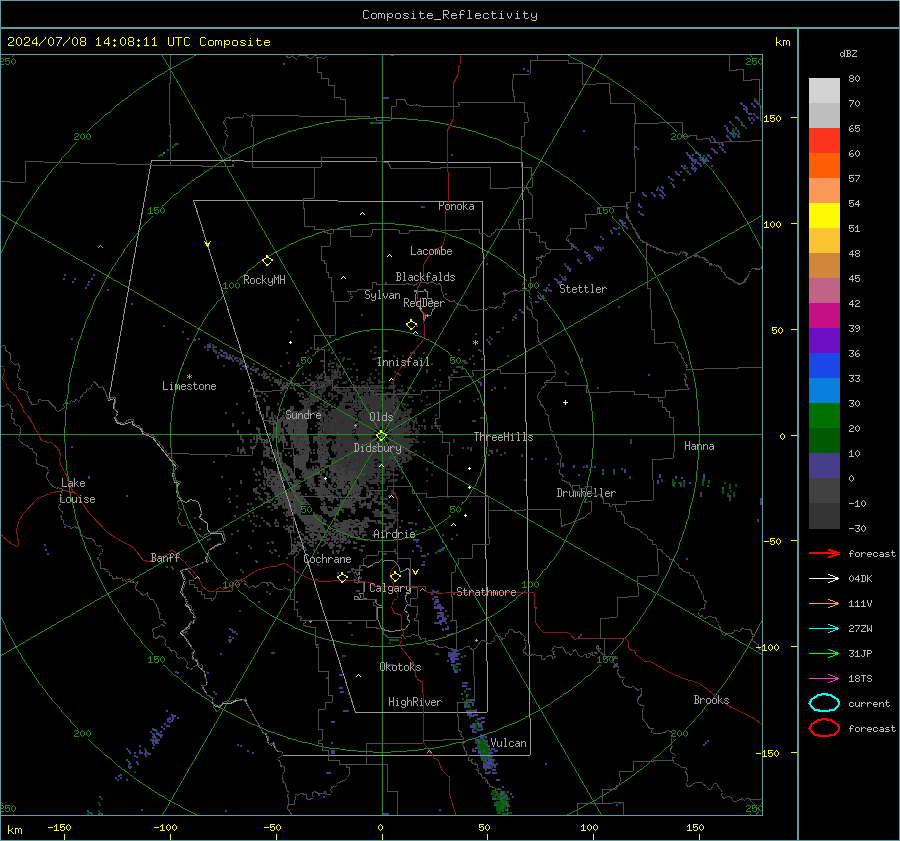
Task: Click the orange 111V arrow in the legend
Action: [x=824, y=603]
